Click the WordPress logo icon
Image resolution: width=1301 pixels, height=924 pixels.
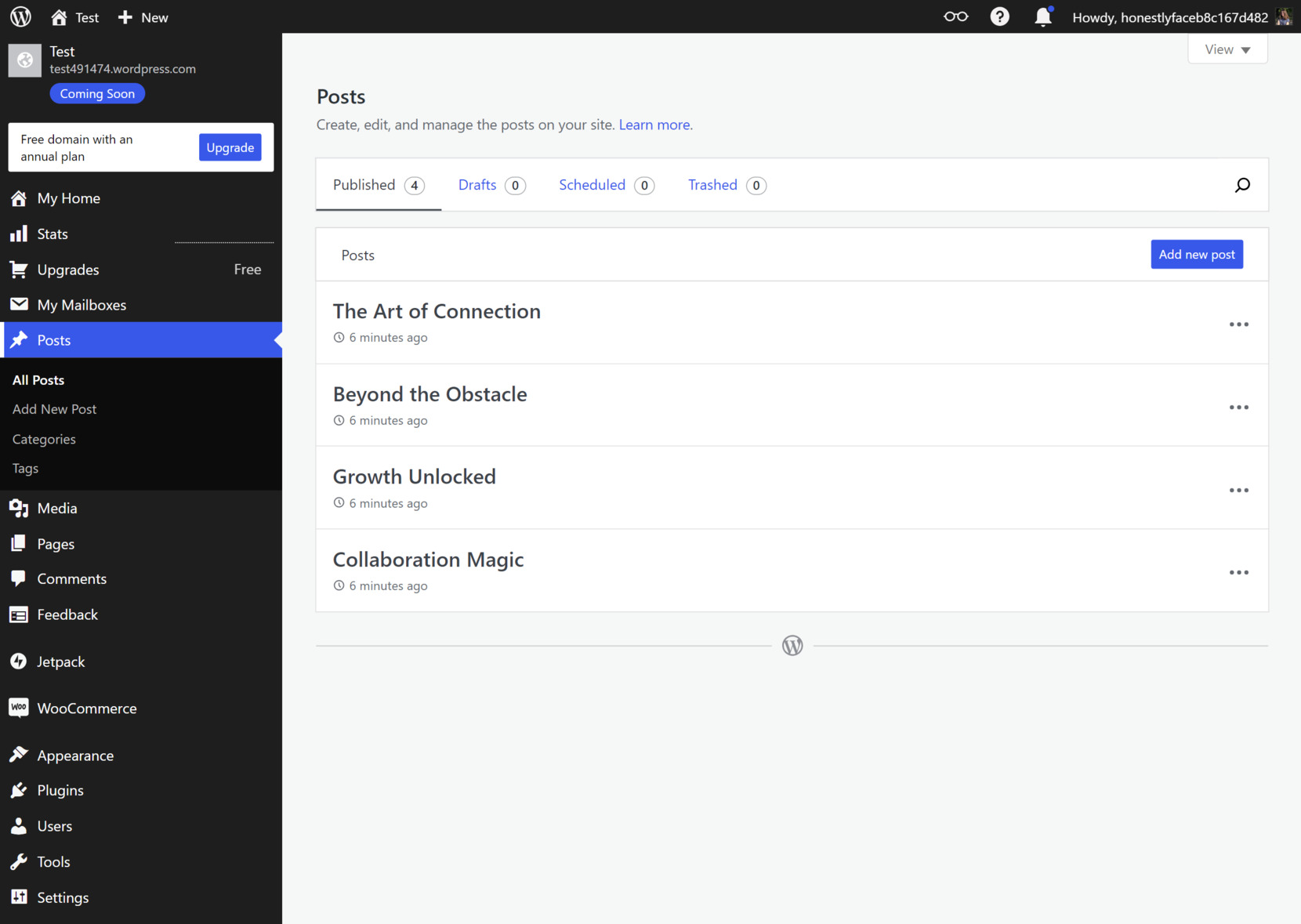click(20, 16)
